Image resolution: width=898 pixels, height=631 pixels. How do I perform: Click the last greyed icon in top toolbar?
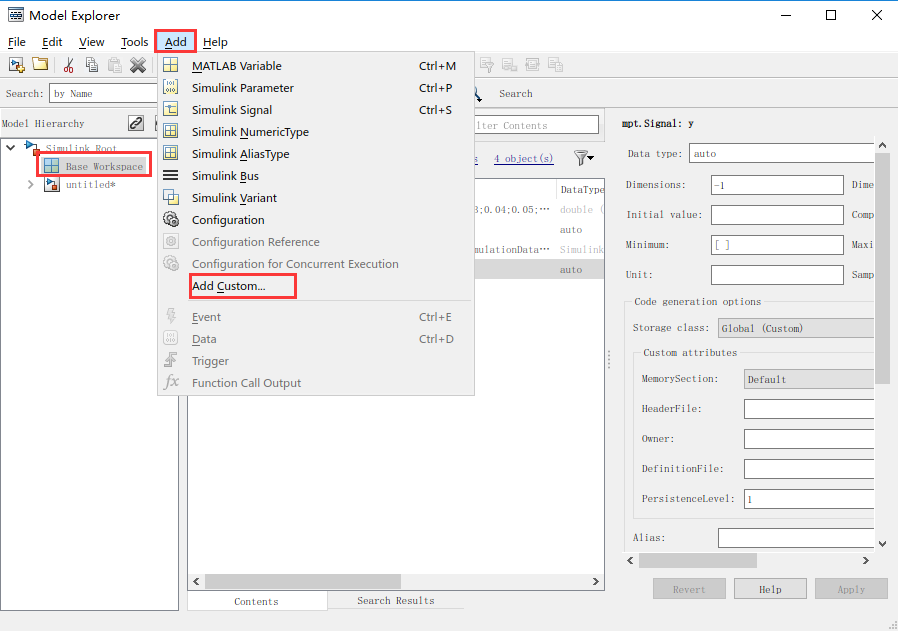556,65
